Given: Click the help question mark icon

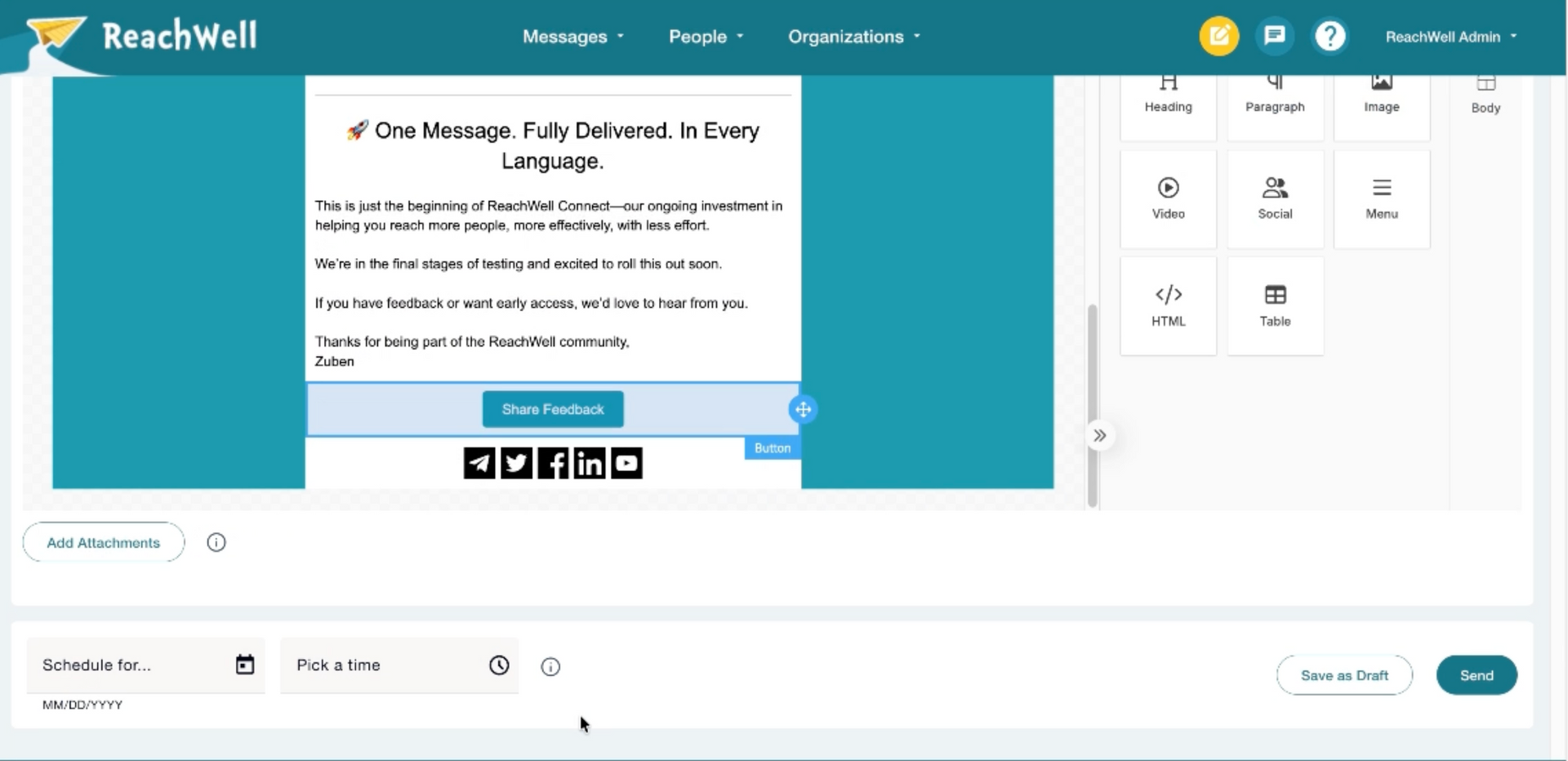Looking at the screenshot, I should coord(1330,36).
